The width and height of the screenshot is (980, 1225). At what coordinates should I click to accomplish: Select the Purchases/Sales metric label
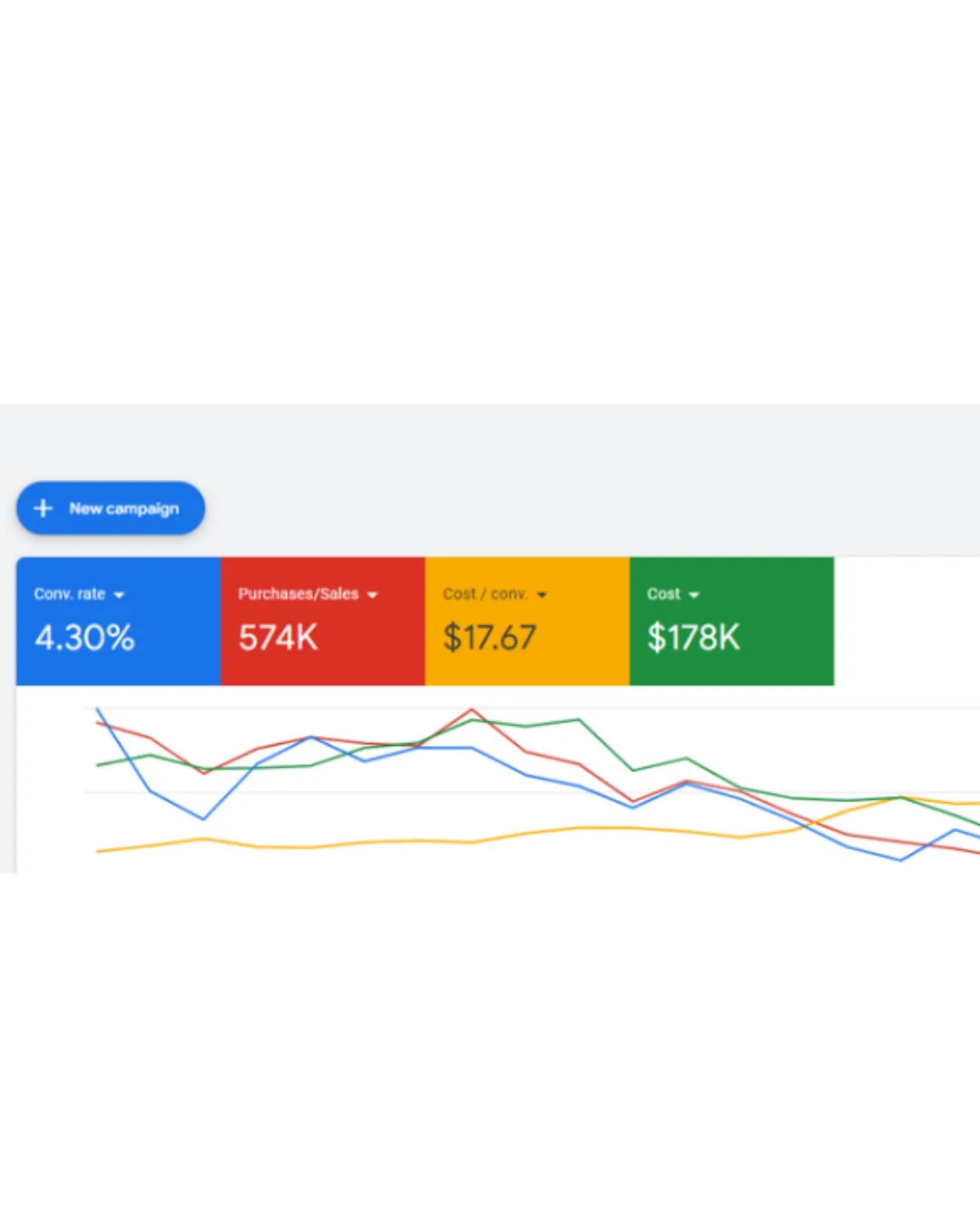298,594
